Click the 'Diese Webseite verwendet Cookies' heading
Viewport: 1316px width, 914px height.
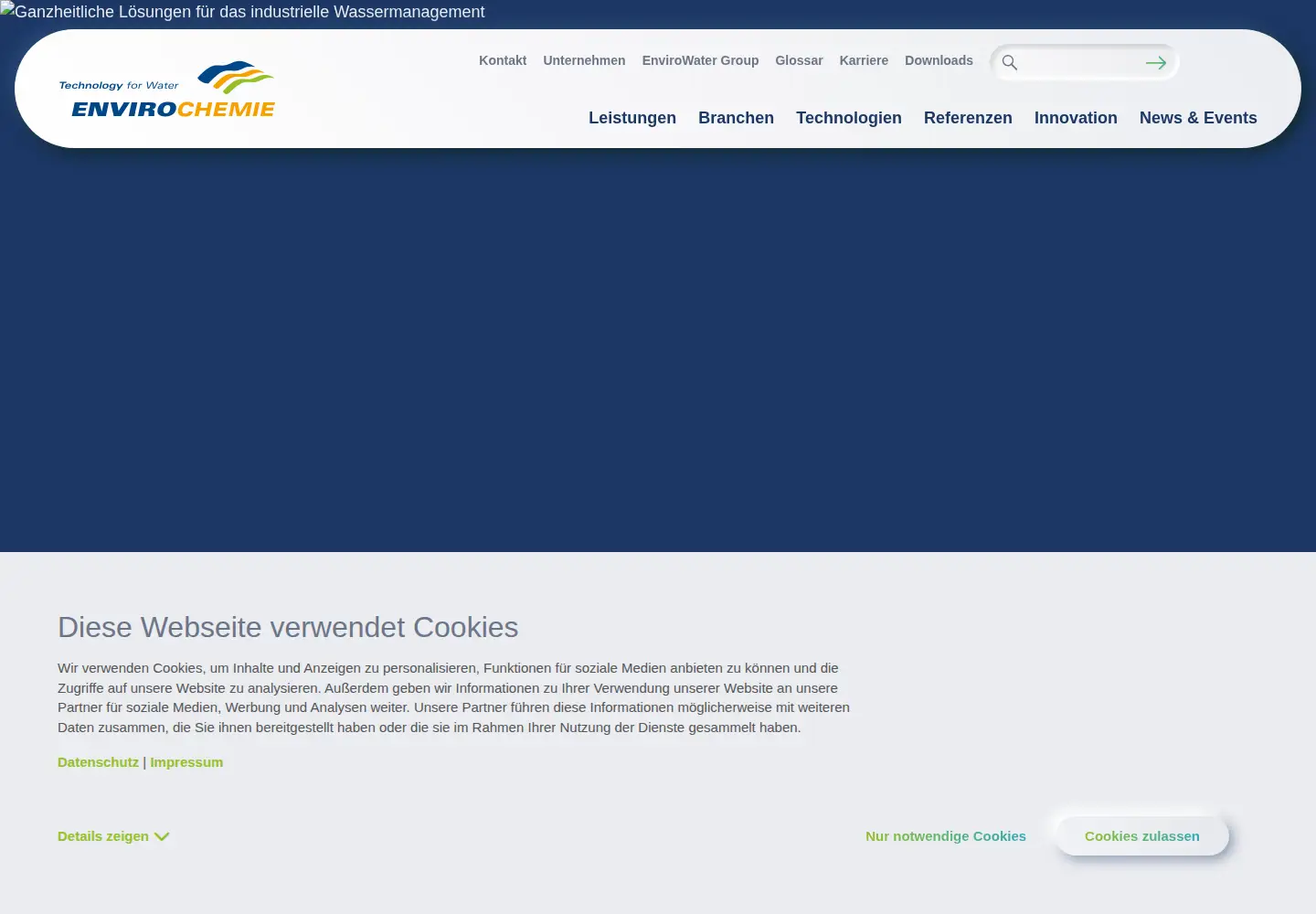tap(288, 627)
